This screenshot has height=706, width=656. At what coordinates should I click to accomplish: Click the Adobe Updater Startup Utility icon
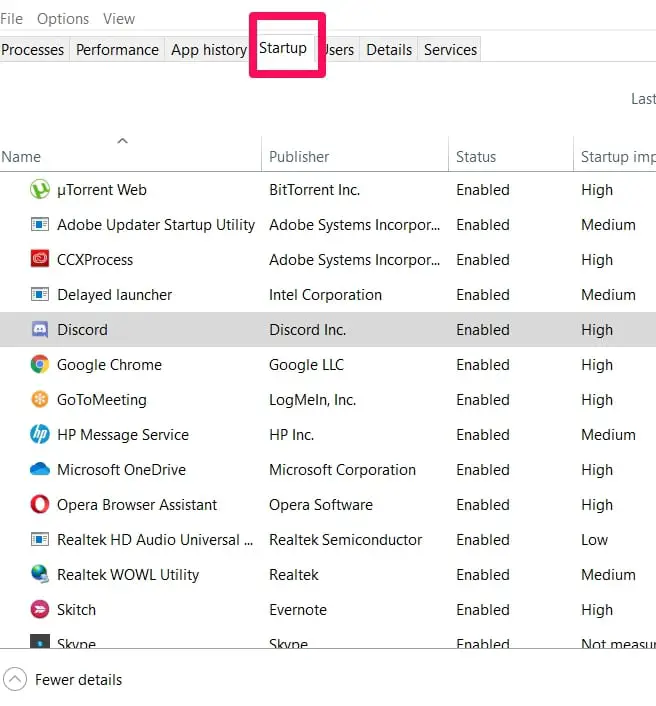pos(40,224)
